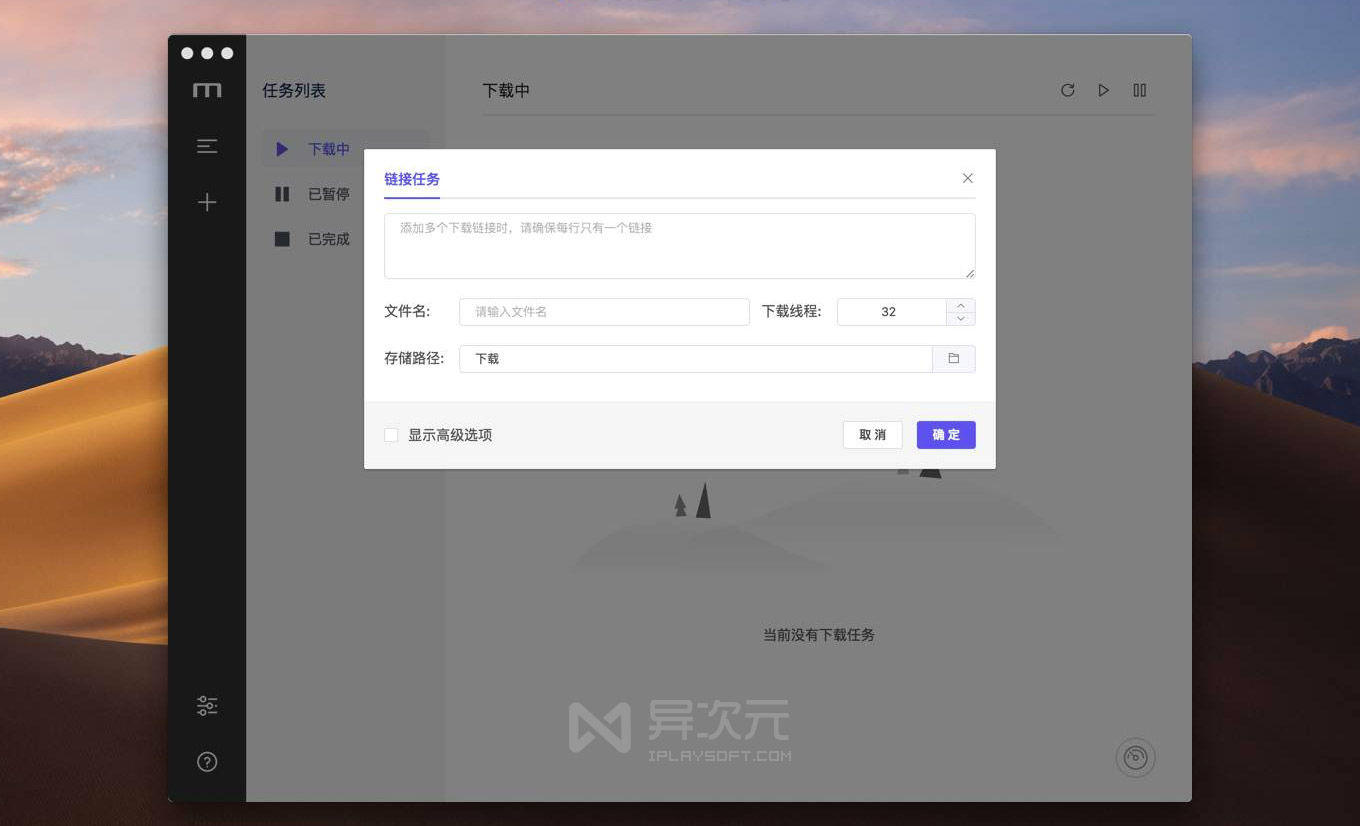Confirm the task by clicking 确定
This screenshot has width=1360, height=826.
click(945, 435)
